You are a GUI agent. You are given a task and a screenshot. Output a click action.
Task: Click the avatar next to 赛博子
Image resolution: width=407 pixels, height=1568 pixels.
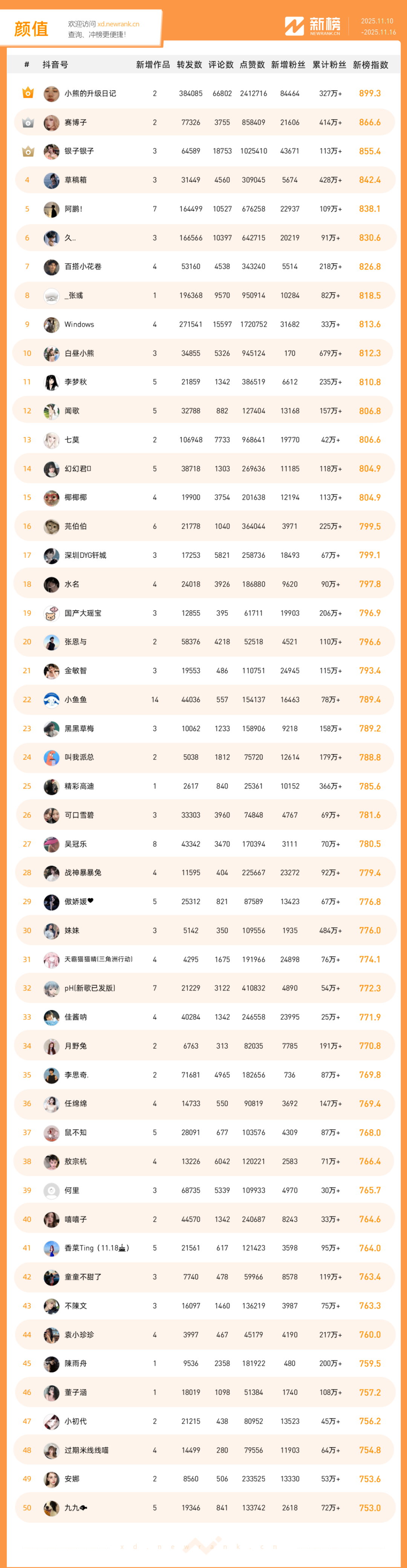(51, 122)
